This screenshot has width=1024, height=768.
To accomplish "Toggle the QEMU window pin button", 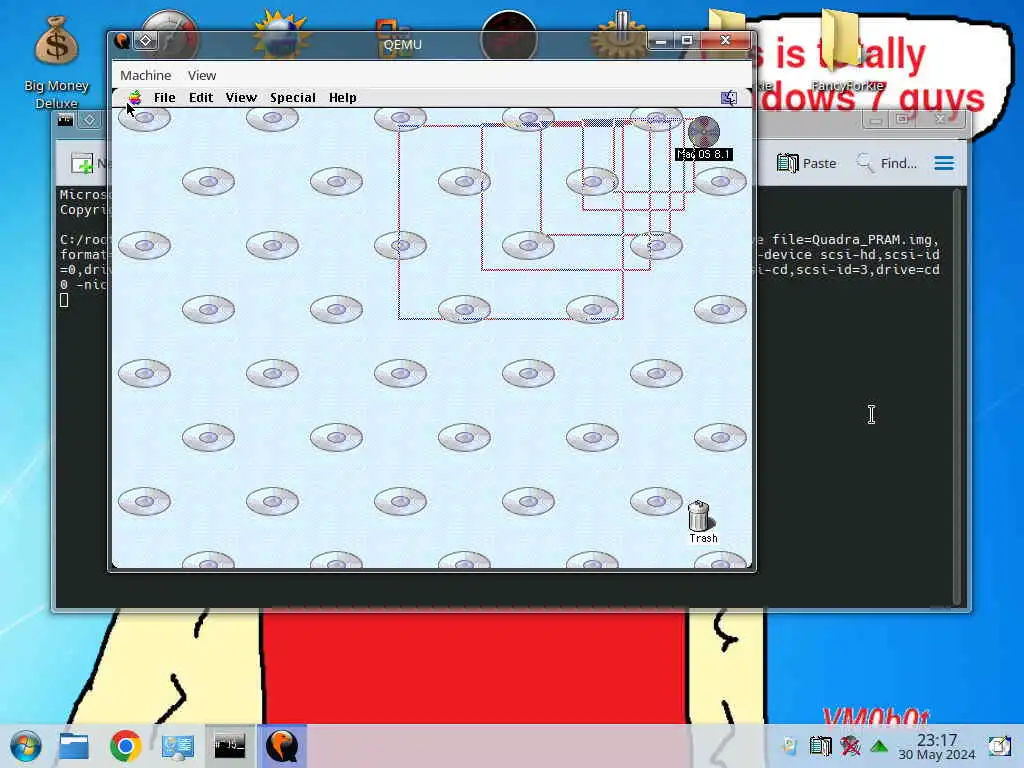I will click(145, 41).
